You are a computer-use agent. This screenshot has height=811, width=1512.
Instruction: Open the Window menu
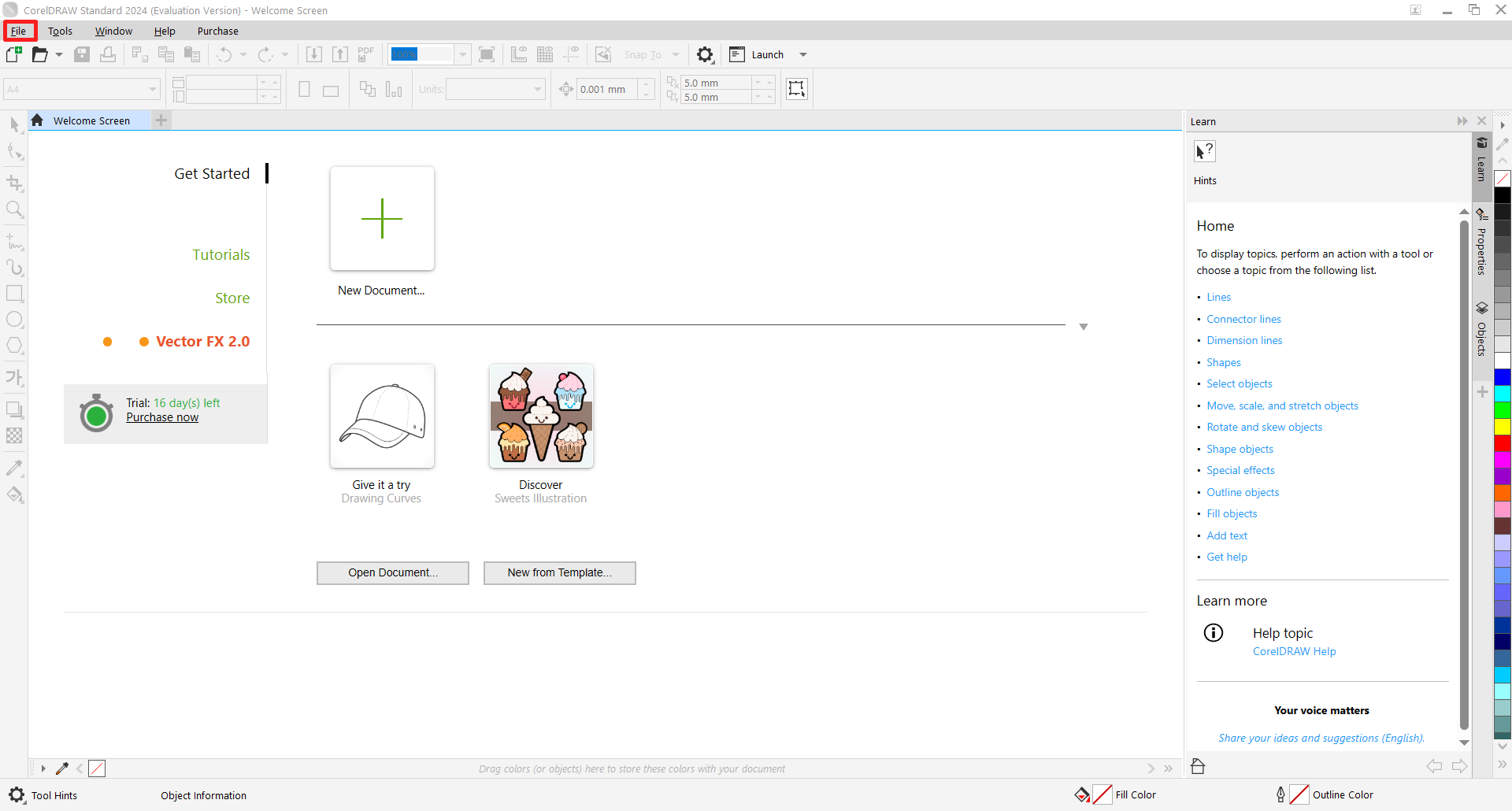click(x=113, y=31)
